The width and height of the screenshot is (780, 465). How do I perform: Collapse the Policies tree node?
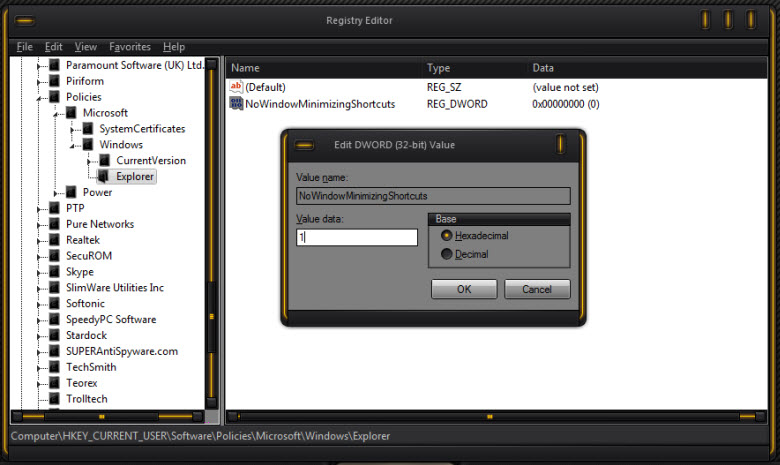(x=39, y=98)
